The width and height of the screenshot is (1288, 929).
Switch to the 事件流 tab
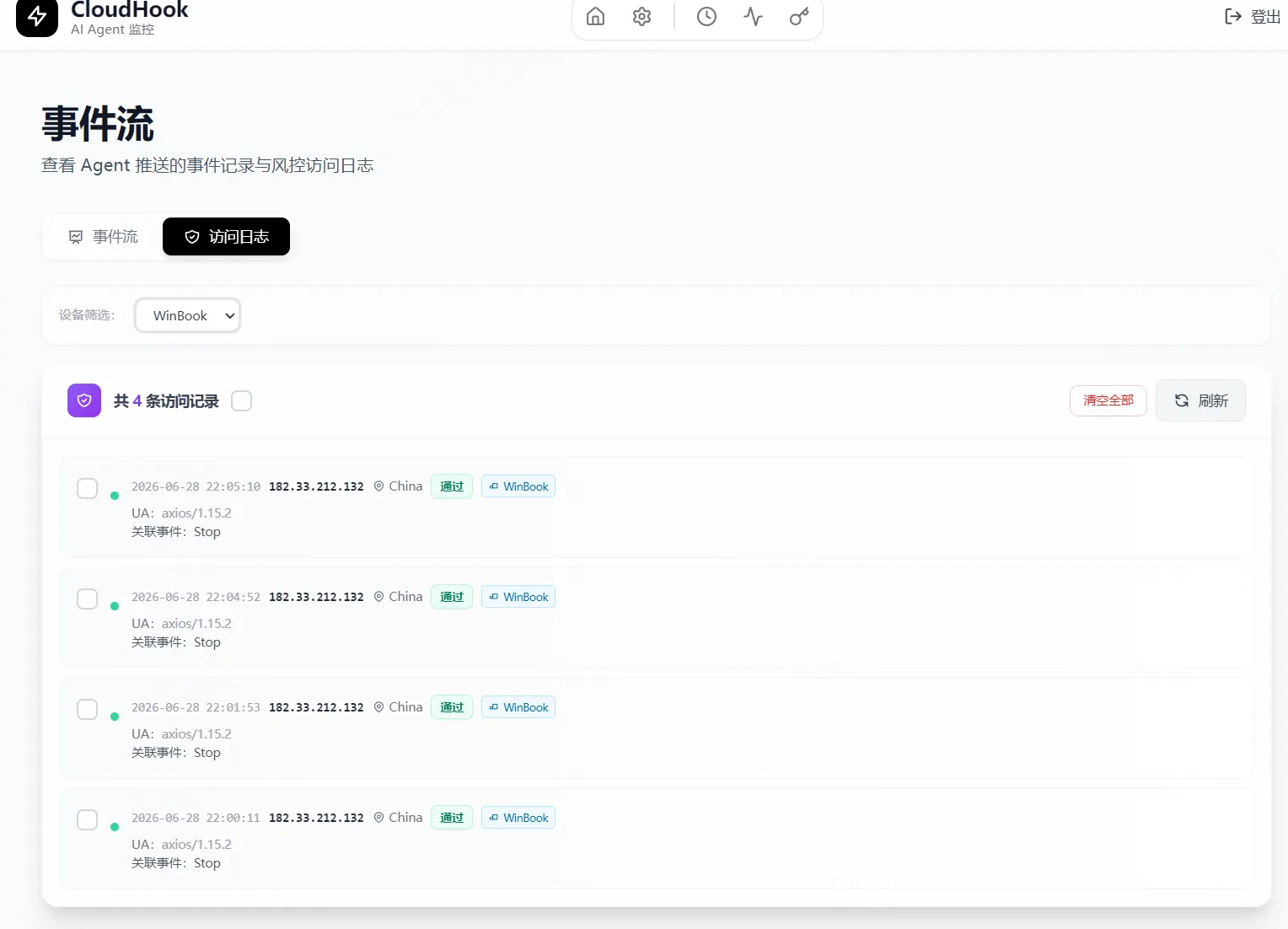point(103,237)
